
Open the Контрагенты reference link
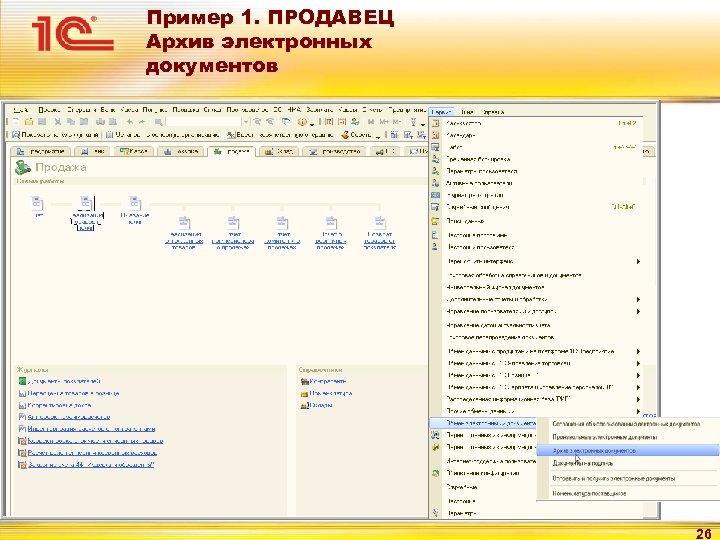327,381
